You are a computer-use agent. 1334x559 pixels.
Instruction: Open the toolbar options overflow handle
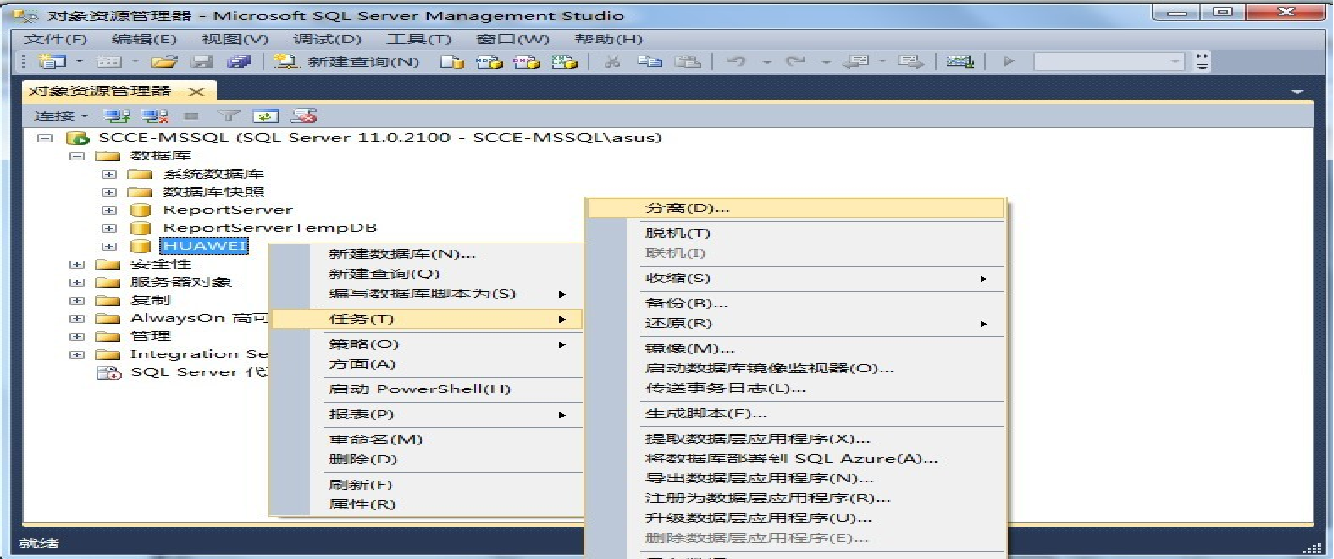click(x=1202, y=62)
